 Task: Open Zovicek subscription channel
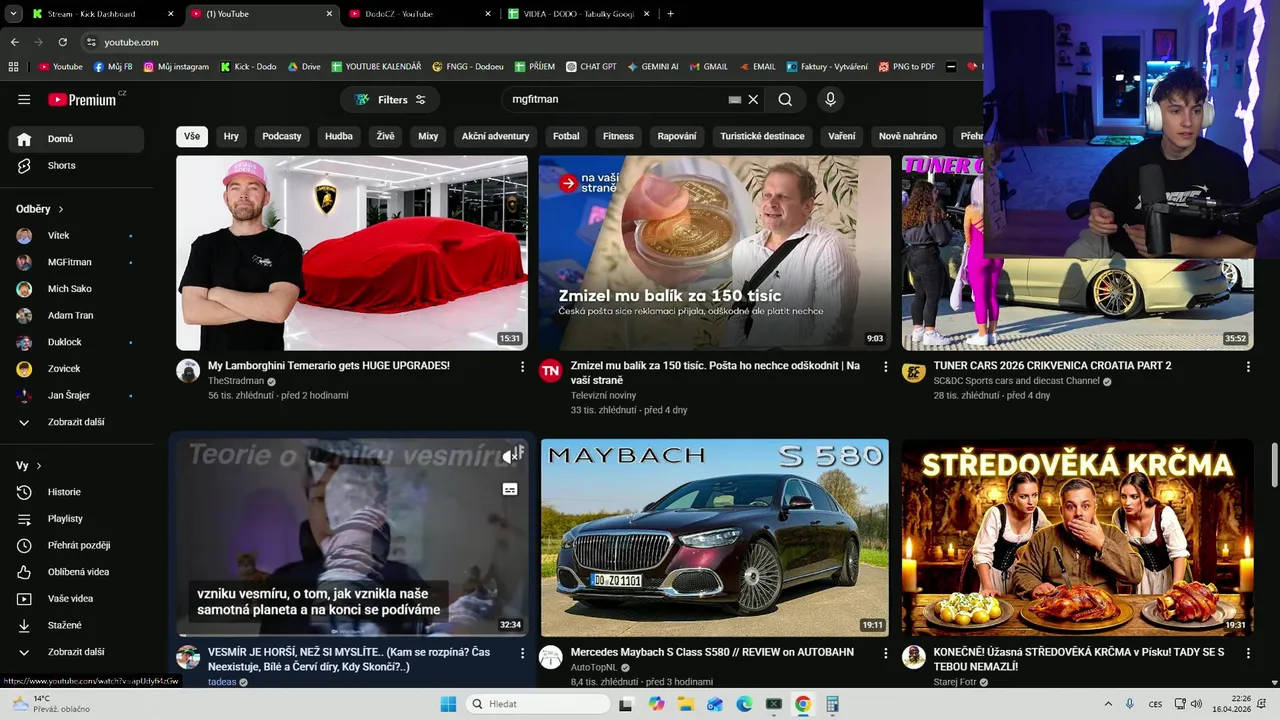click(x=76, y=369)
